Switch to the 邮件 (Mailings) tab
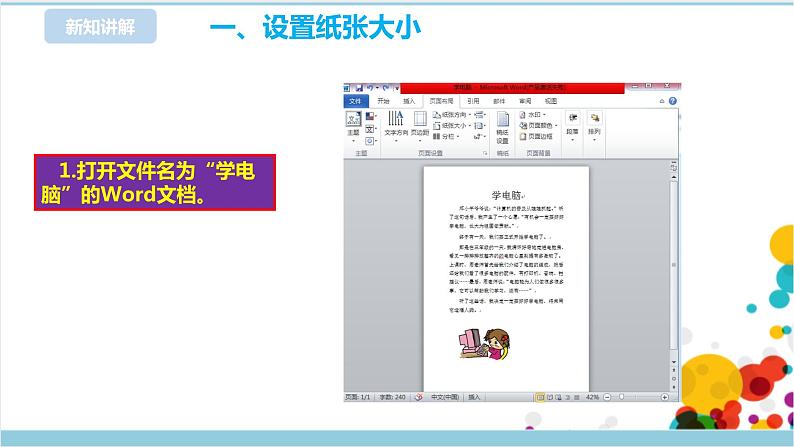794x447 pixels. (x=499, y=101)
